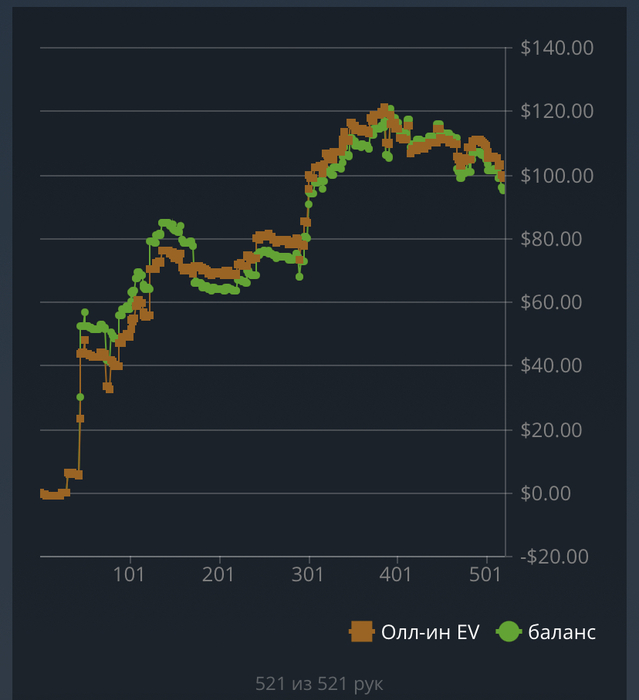Click the -$20.00 axis label

click(555, 557)
